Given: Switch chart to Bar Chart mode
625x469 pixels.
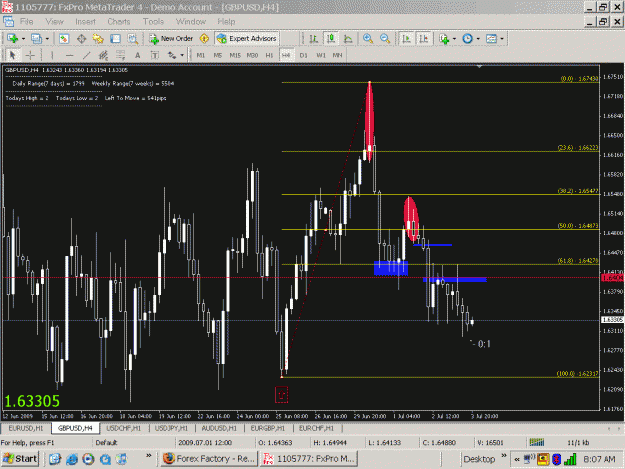Looking at the screenshot, I should [x=314, y=39].
